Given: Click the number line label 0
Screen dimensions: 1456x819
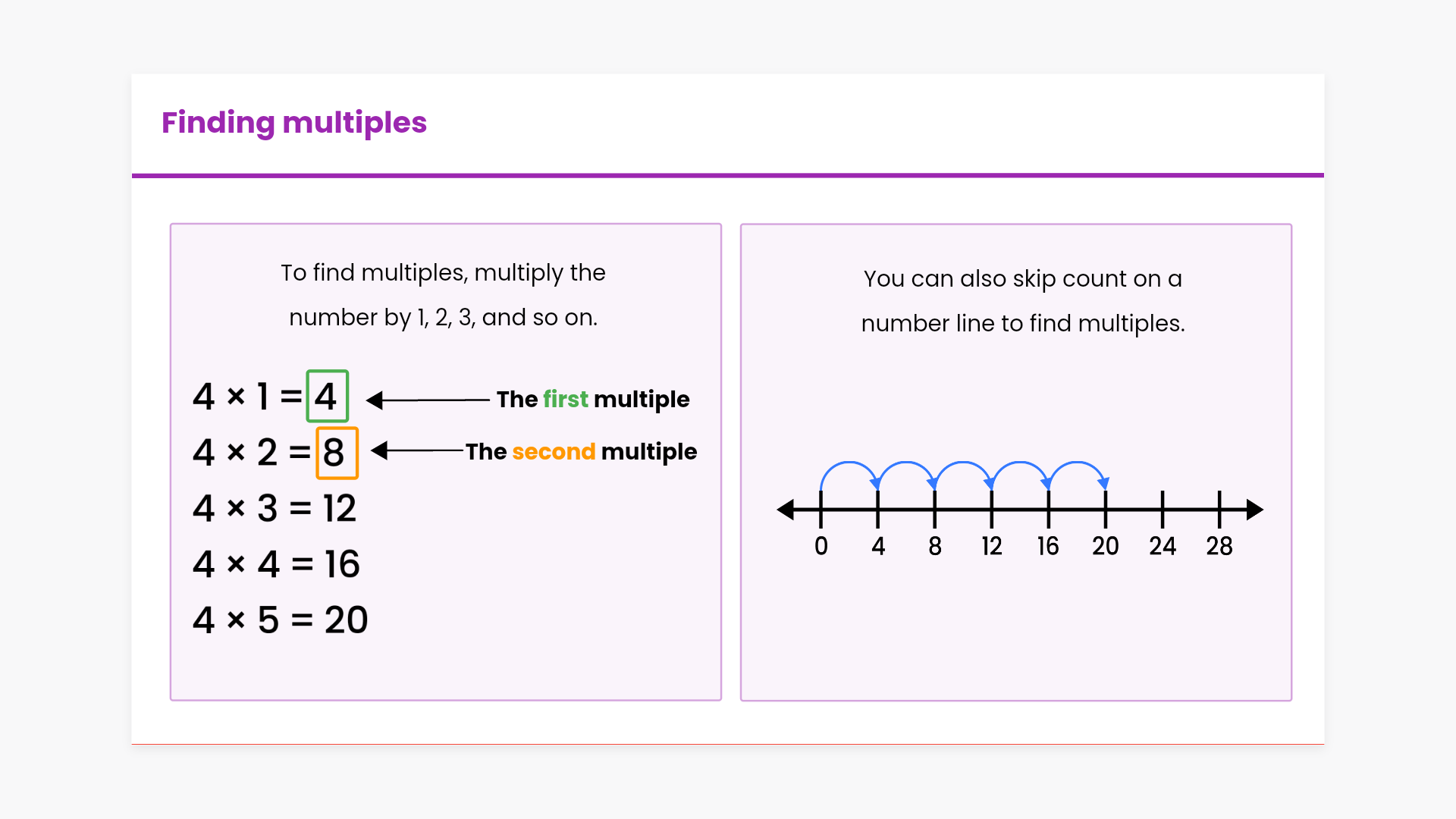Looking at the screenshot, I should pyautogui.click(x=821, y=546).
